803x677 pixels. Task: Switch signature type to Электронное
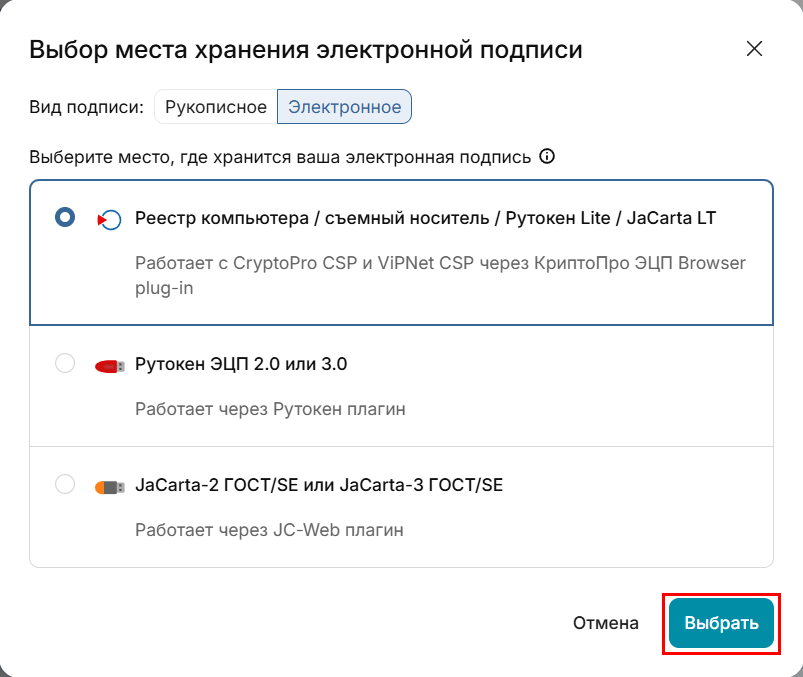click(x=344, y=107)
